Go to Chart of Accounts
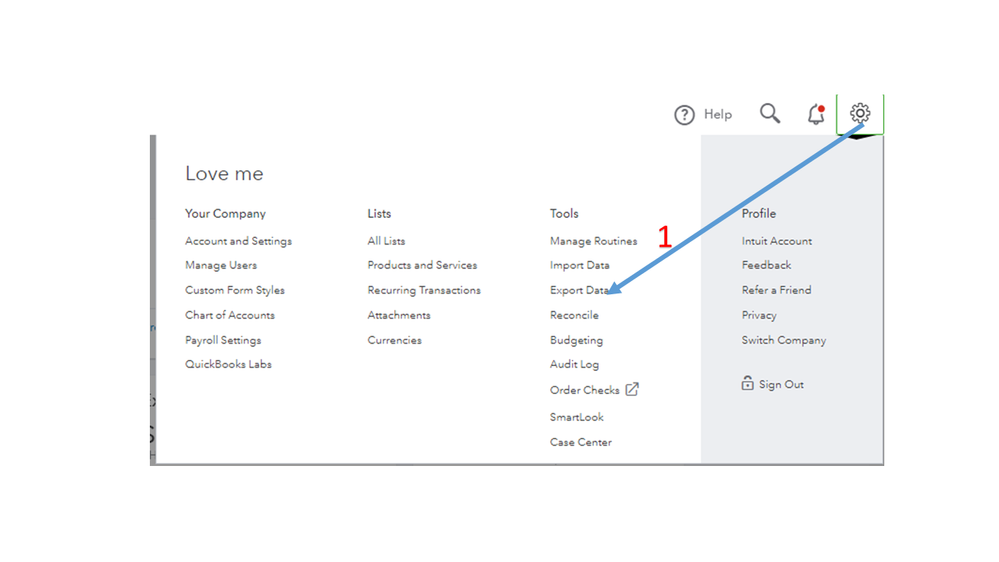 click(x=229, y=315)
